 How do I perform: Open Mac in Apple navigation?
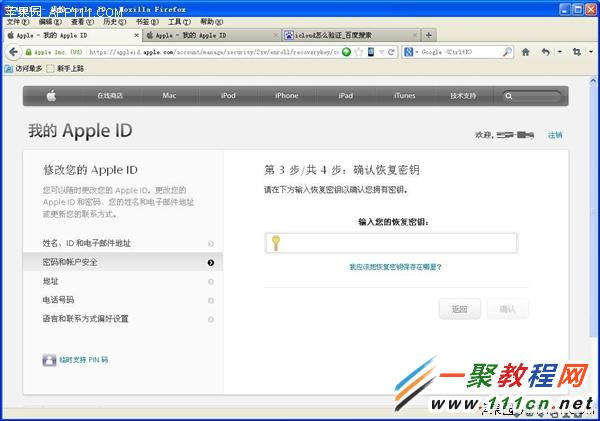[169, 95]
